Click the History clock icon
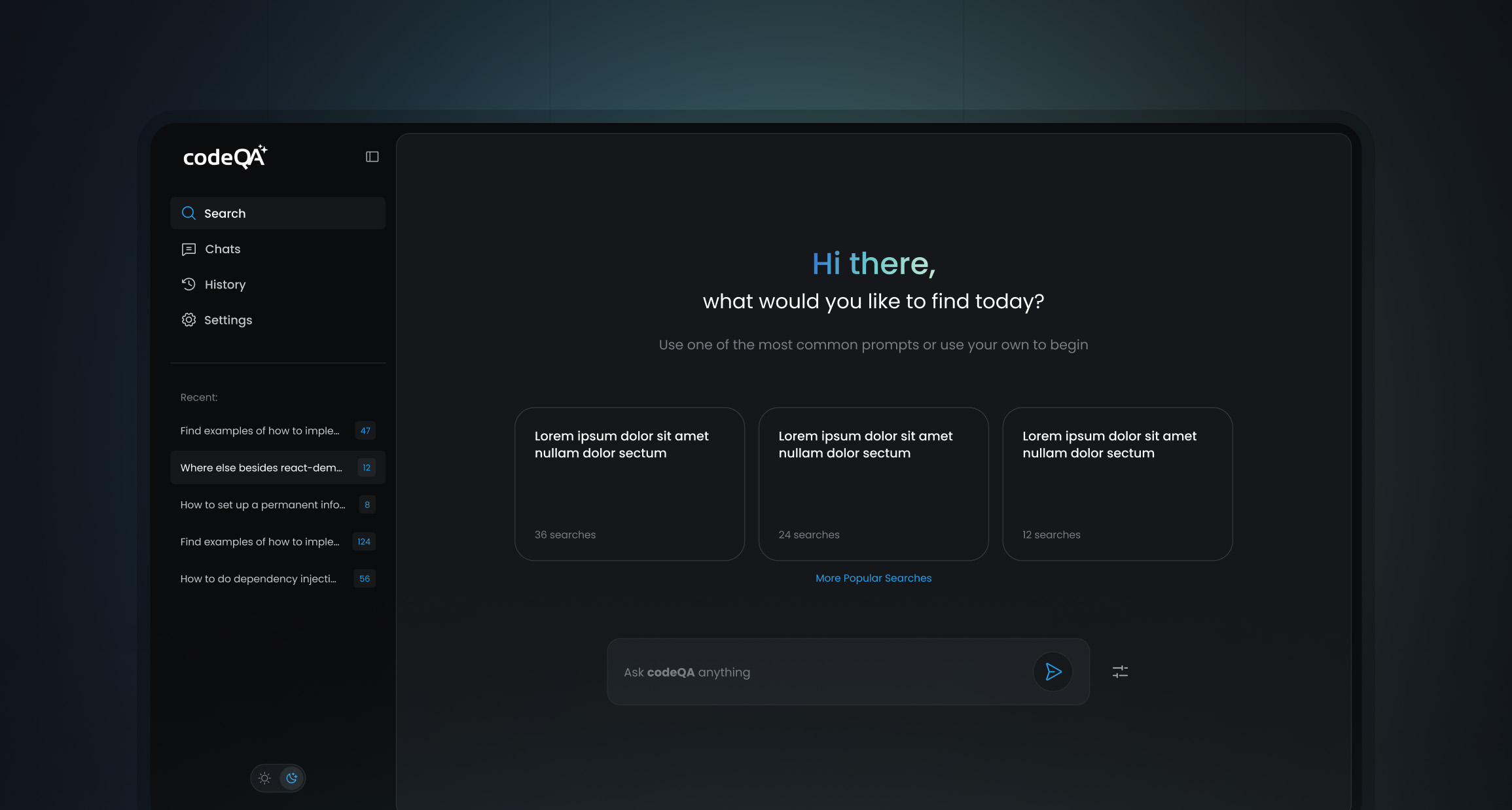This screenshot has width=1512, height=810. [189, 284]
